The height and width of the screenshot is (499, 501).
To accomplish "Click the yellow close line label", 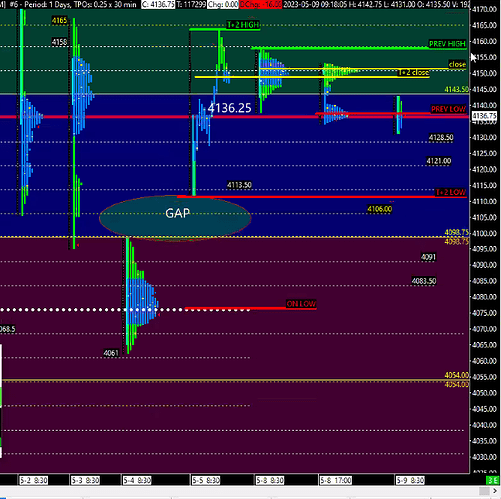I will [x=457, y=64].
